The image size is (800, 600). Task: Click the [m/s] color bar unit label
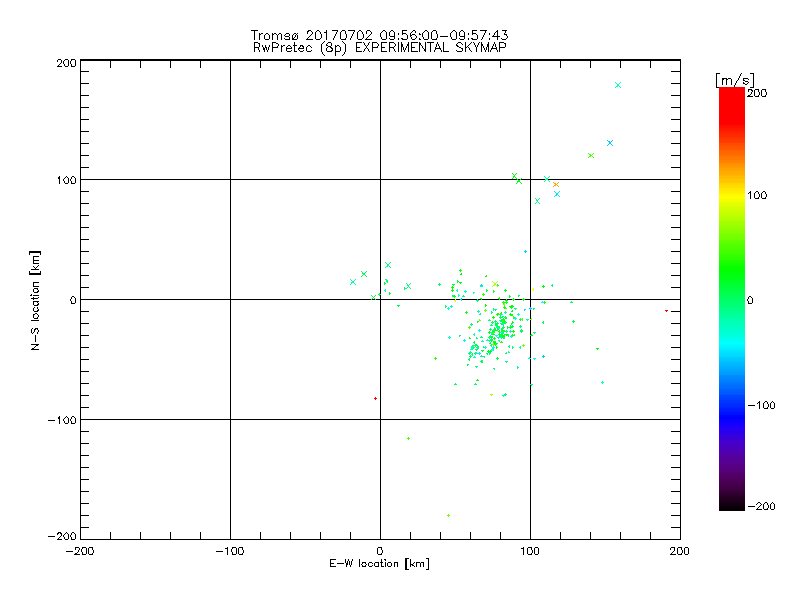click(735, 80)
